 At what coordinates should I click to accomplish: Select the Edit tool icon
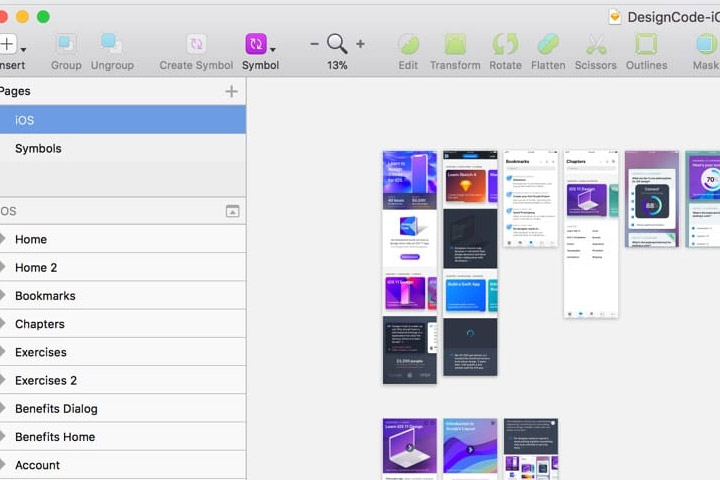(408, 45)
